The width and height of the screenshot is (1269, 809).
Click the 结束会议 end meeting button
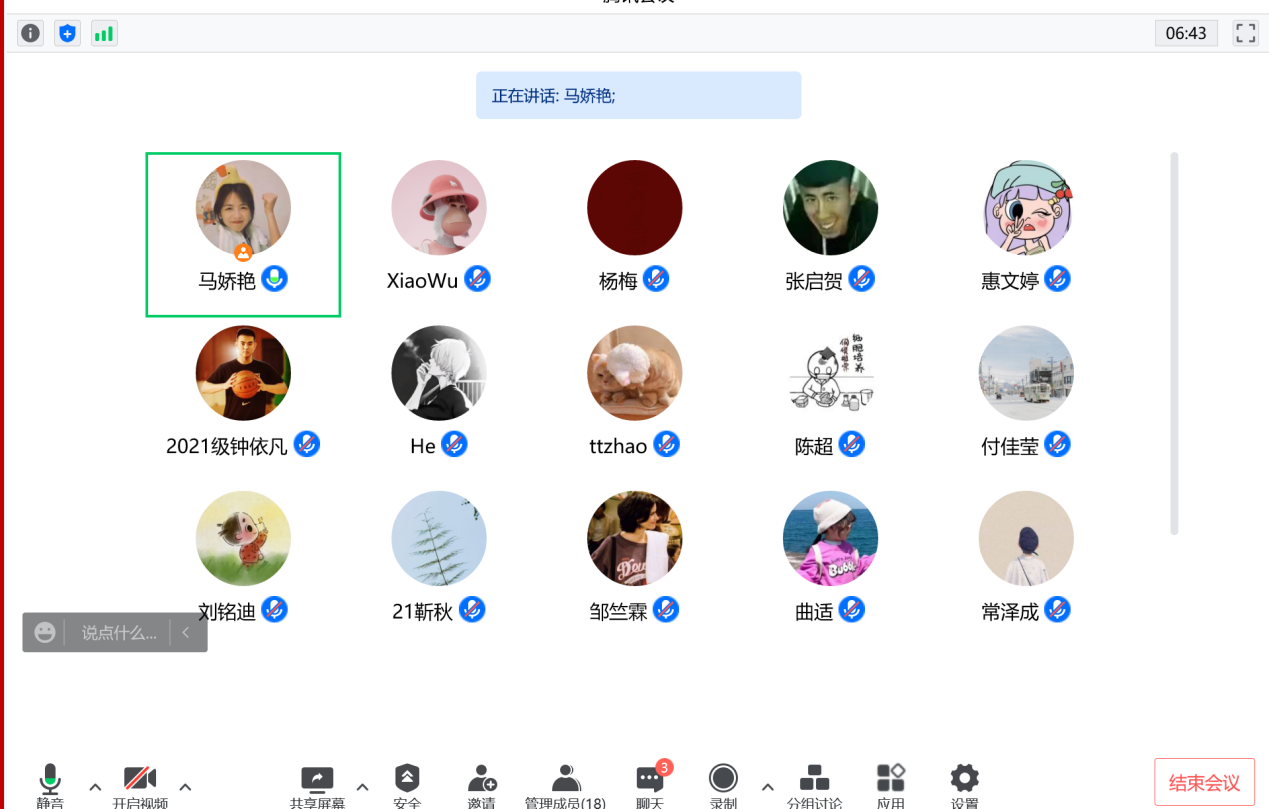(x=1204, y=782)
